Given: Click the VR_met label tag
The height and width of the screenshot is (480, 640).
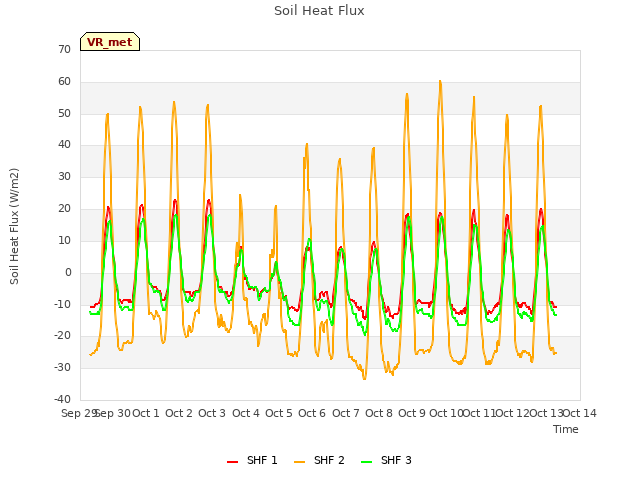Looking at the screenshot, I should coord(110,42).
